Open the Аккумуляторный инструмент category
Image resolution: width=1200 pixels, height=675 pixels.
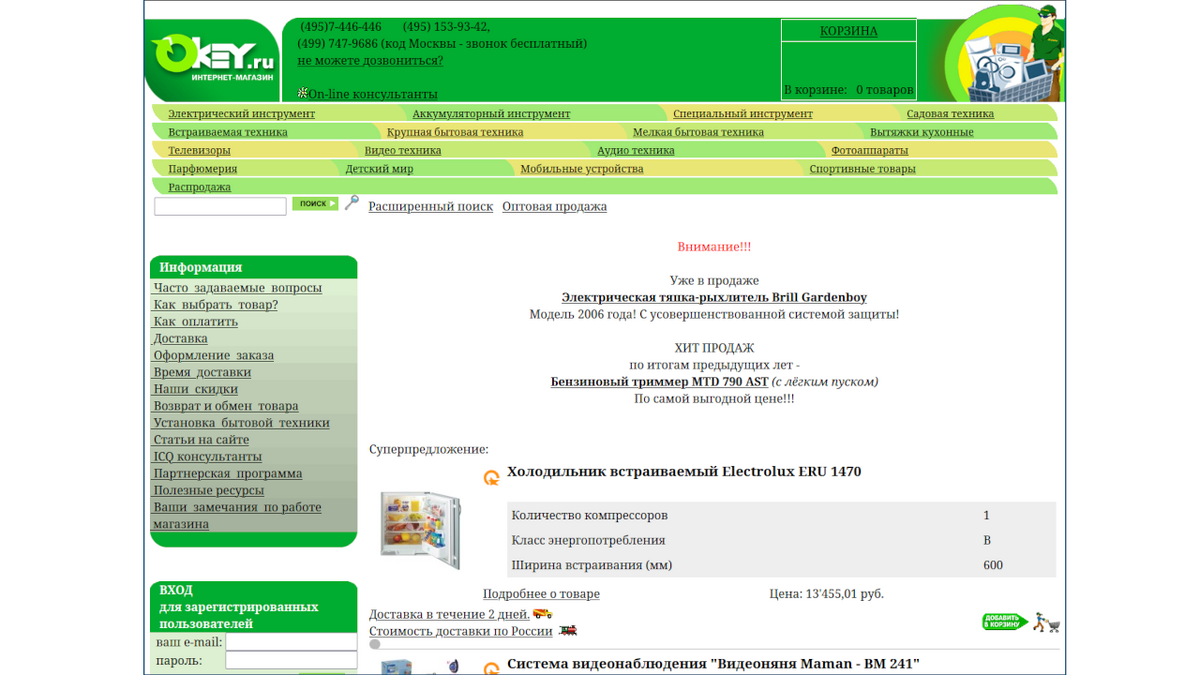coord(491,114)
